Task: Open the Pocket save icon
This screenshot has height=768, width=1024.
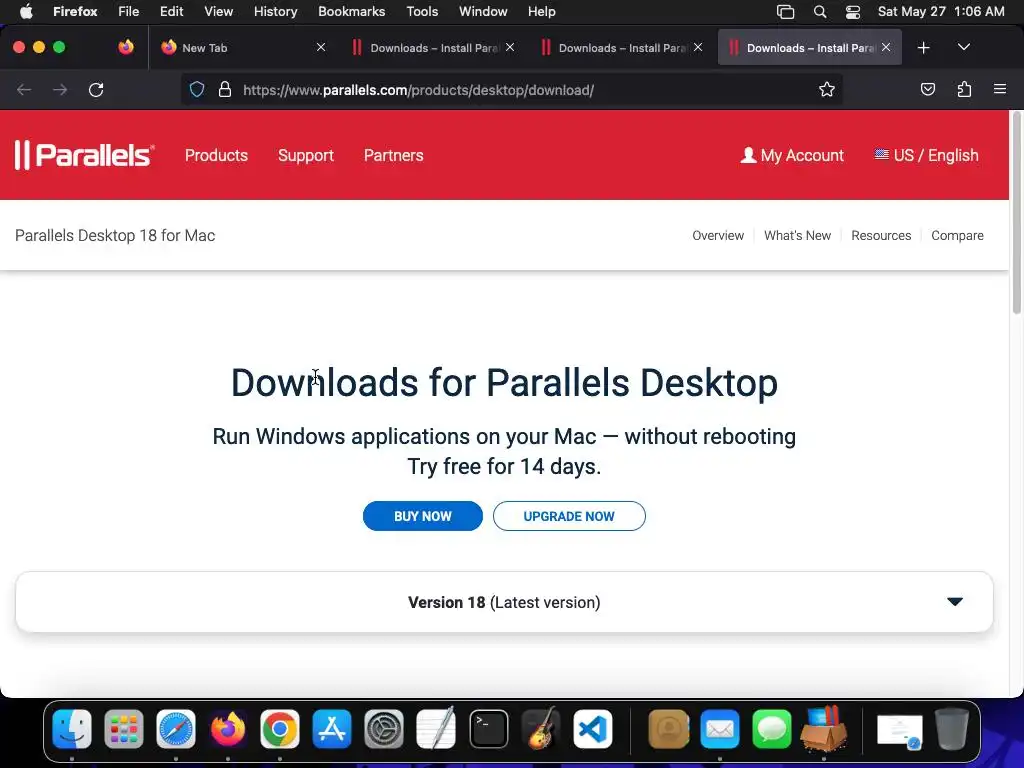Action: [927, 89]
